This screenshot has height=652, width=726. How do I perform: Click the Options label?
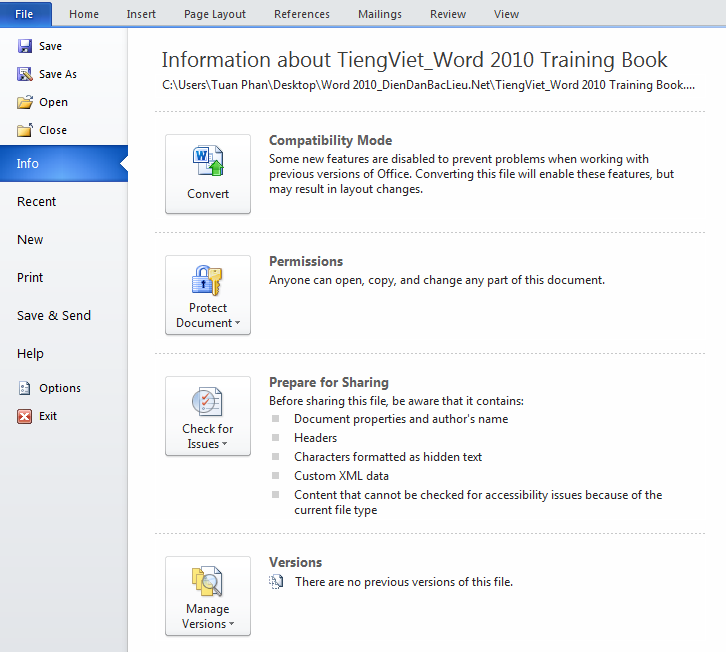coord(60,388)
